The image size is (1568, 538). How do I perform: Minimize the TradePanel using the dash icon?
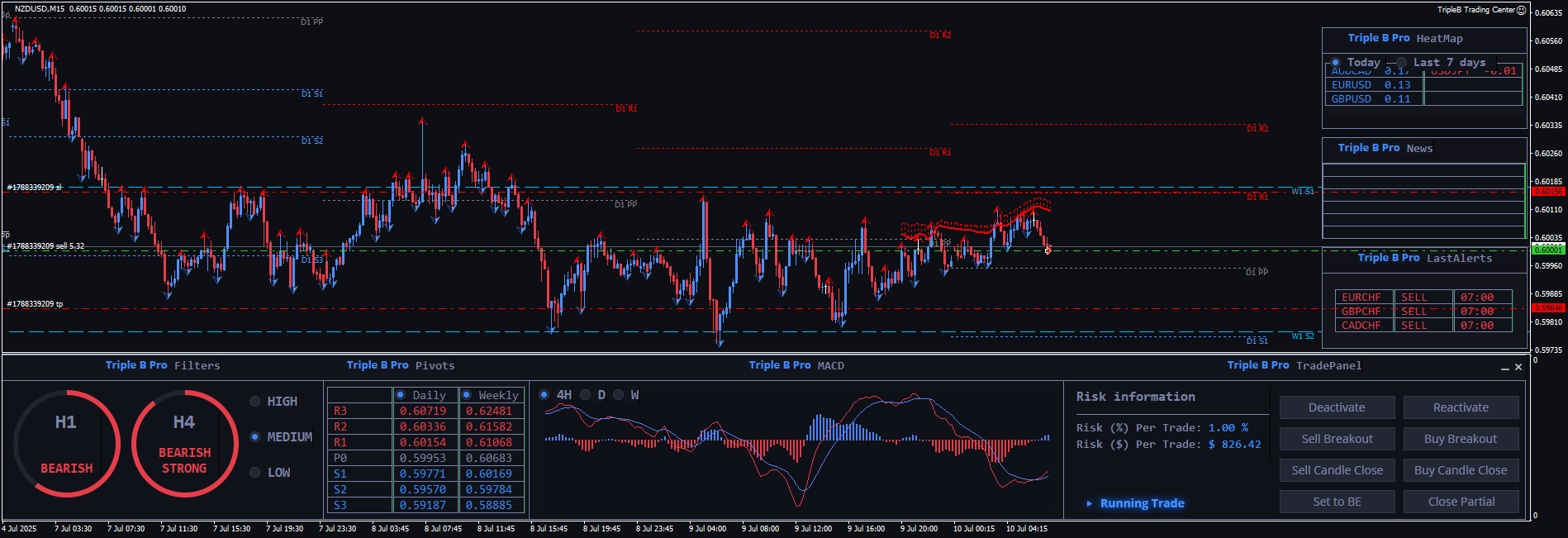[x=1504, y=368]
